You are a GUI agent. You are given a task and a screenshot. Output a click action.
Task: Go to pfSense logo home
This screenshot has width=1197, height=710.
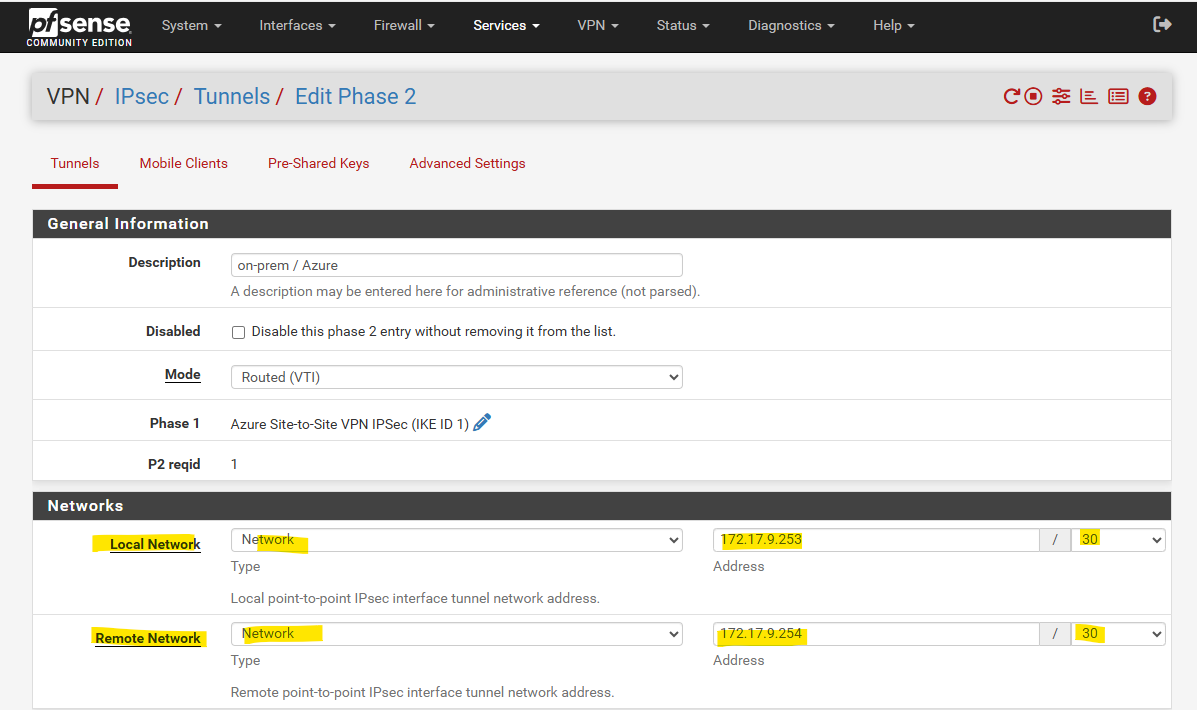79,27
